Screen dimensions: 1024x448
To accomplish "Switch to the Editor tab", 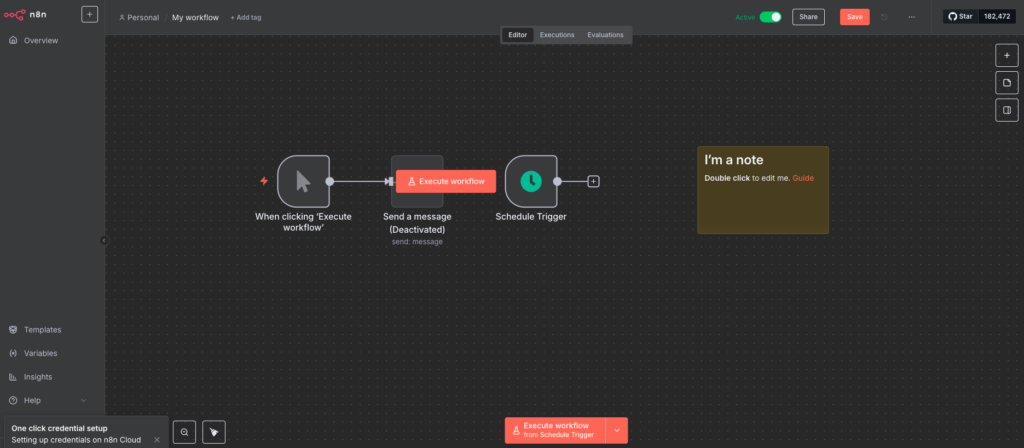I will point(518,35).
